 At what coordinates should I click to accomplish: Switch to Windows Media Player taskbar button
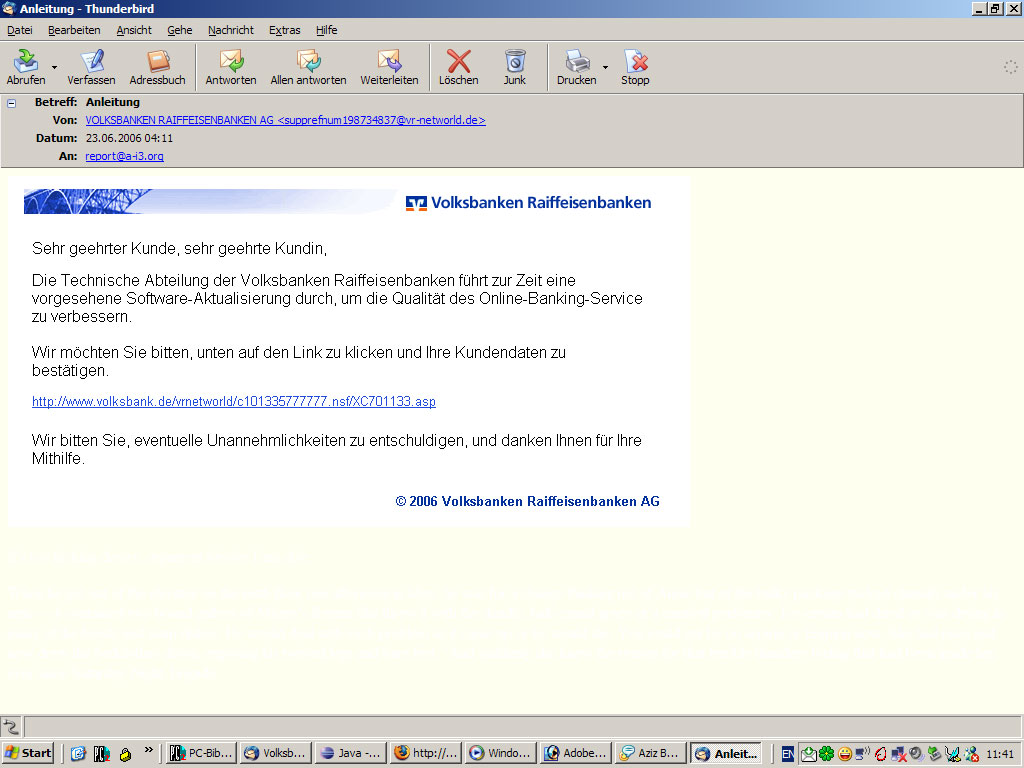501,753
